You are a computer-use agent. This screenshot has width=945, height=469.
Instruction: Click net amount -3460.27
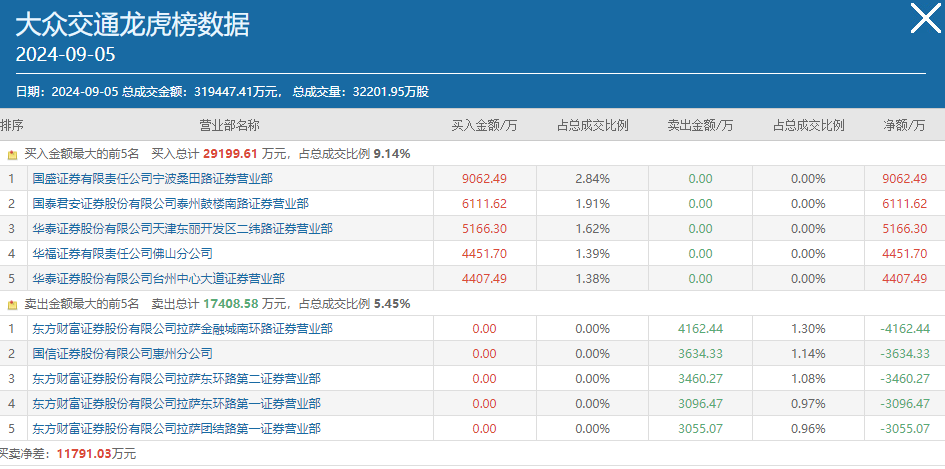(905, 379)
